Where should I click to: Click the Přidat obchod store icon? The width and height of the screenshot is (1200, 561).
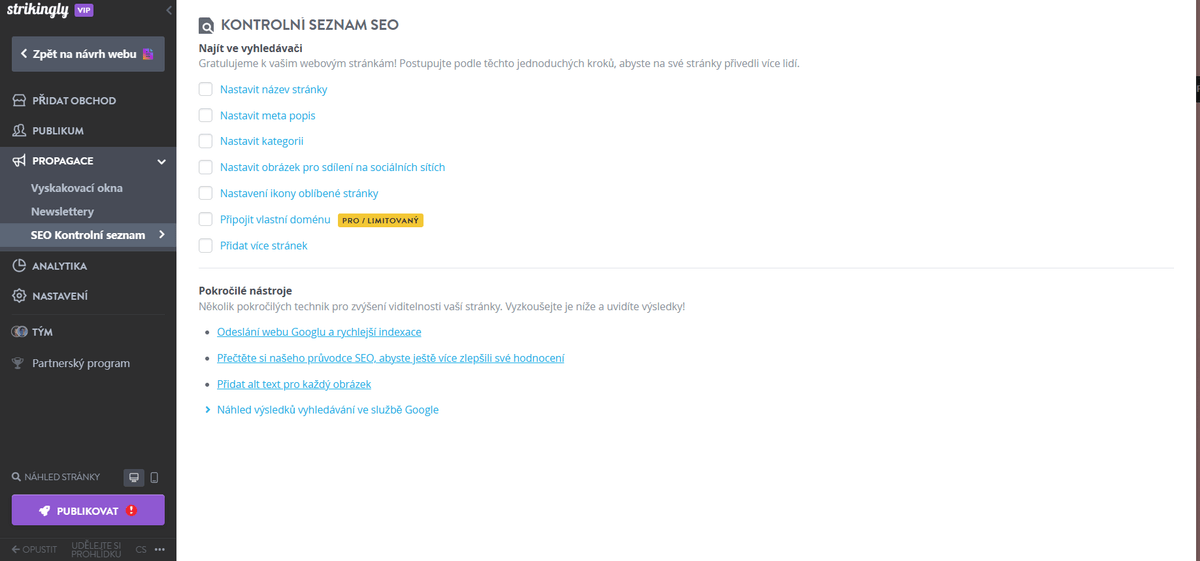(18, 101)
